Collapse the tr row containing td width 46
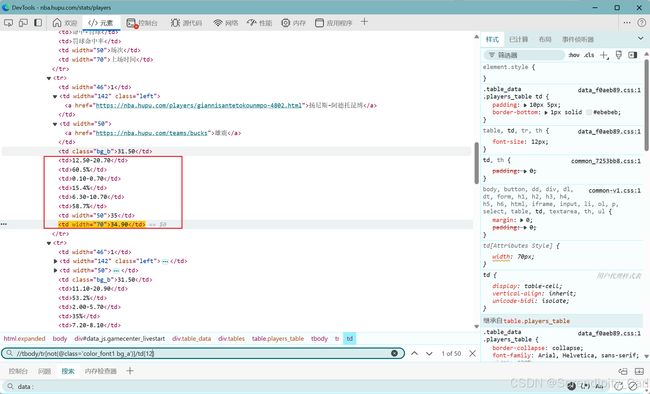 (49, 78)
